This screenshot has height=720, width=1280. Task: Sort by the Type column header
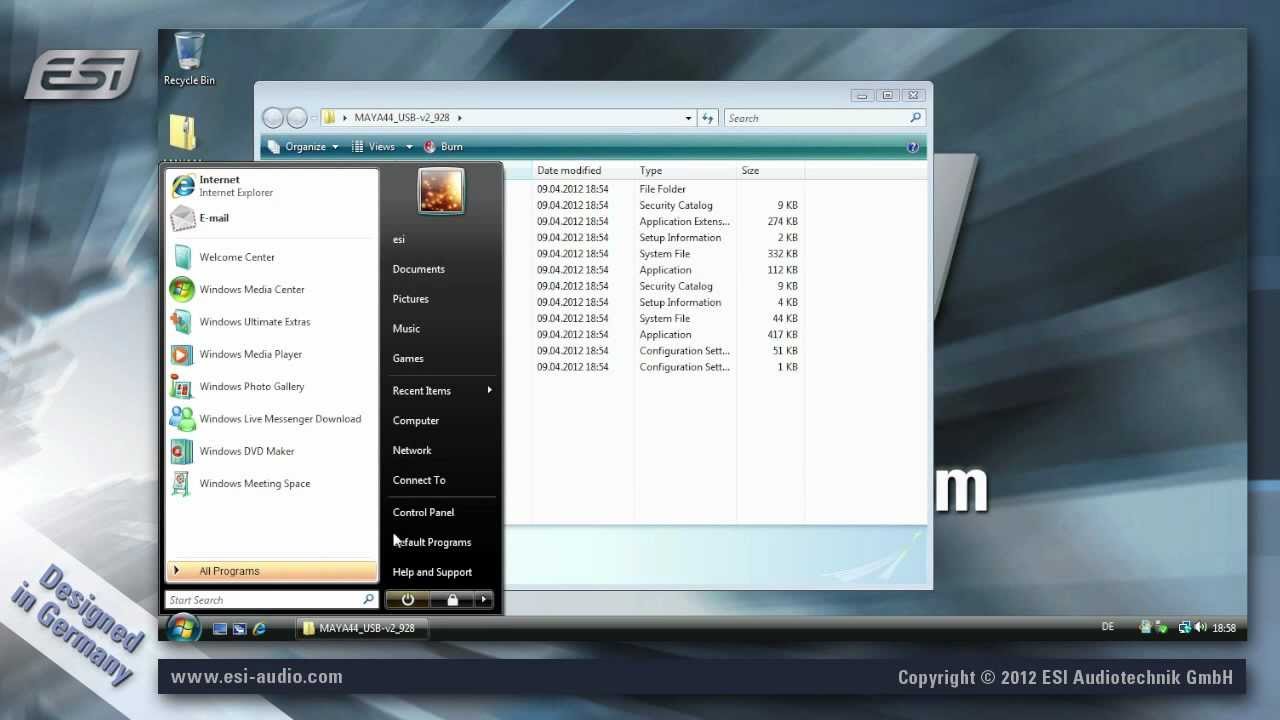pyautogui.click(x=685, y=171)
